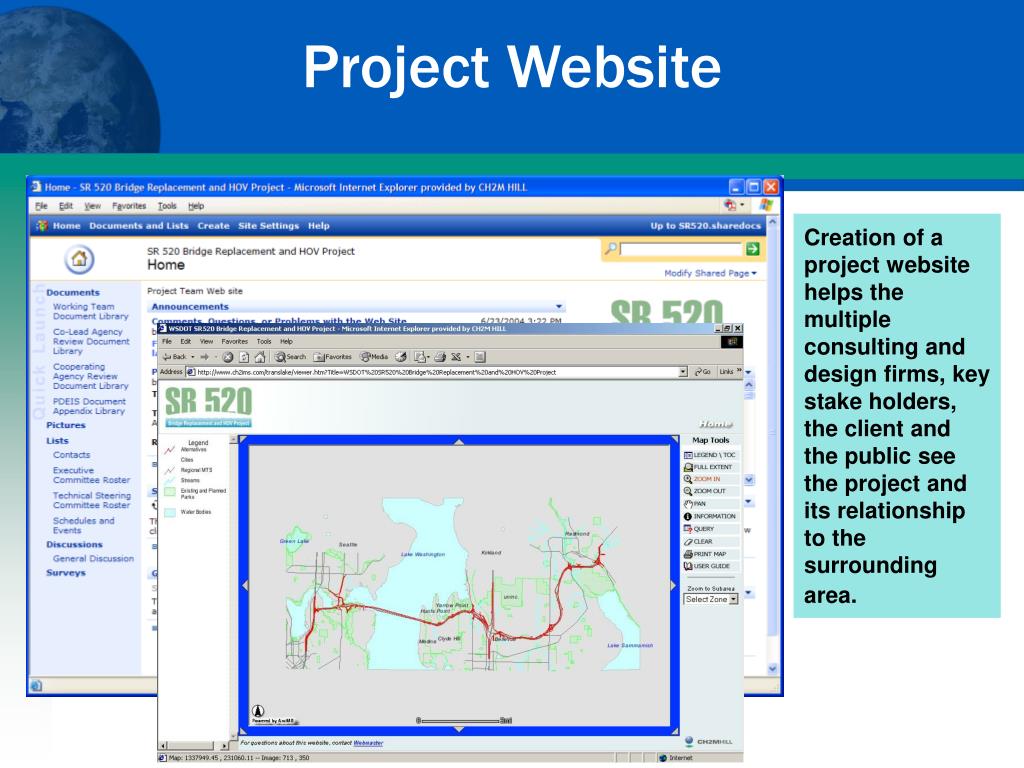Open the View menu in the Home window
This screenshot has width=1024, height=768.
pos(92,206)
